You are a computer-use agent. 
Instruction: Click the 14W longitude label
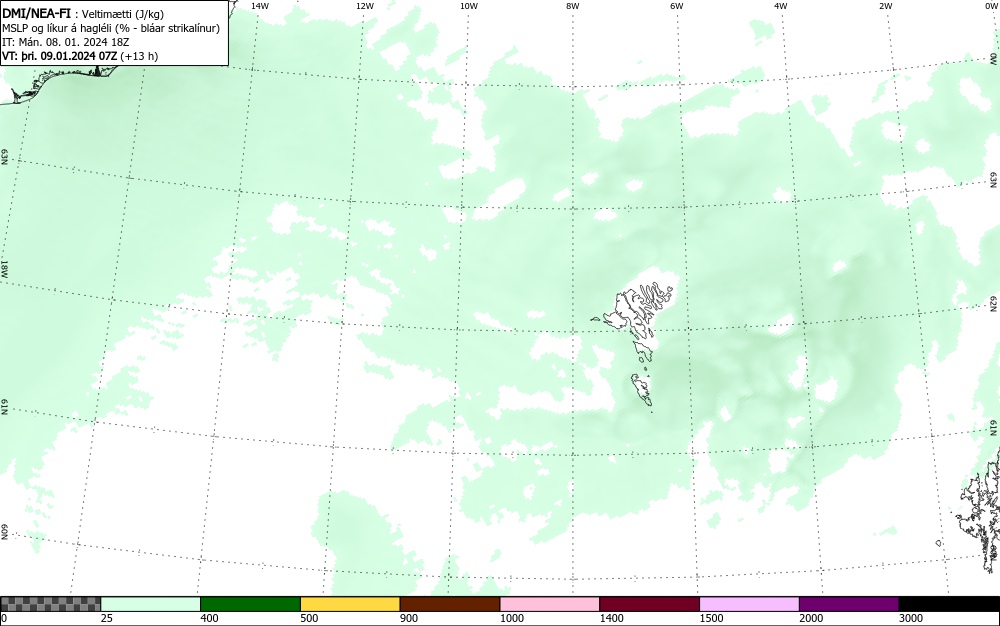(260, 6)
